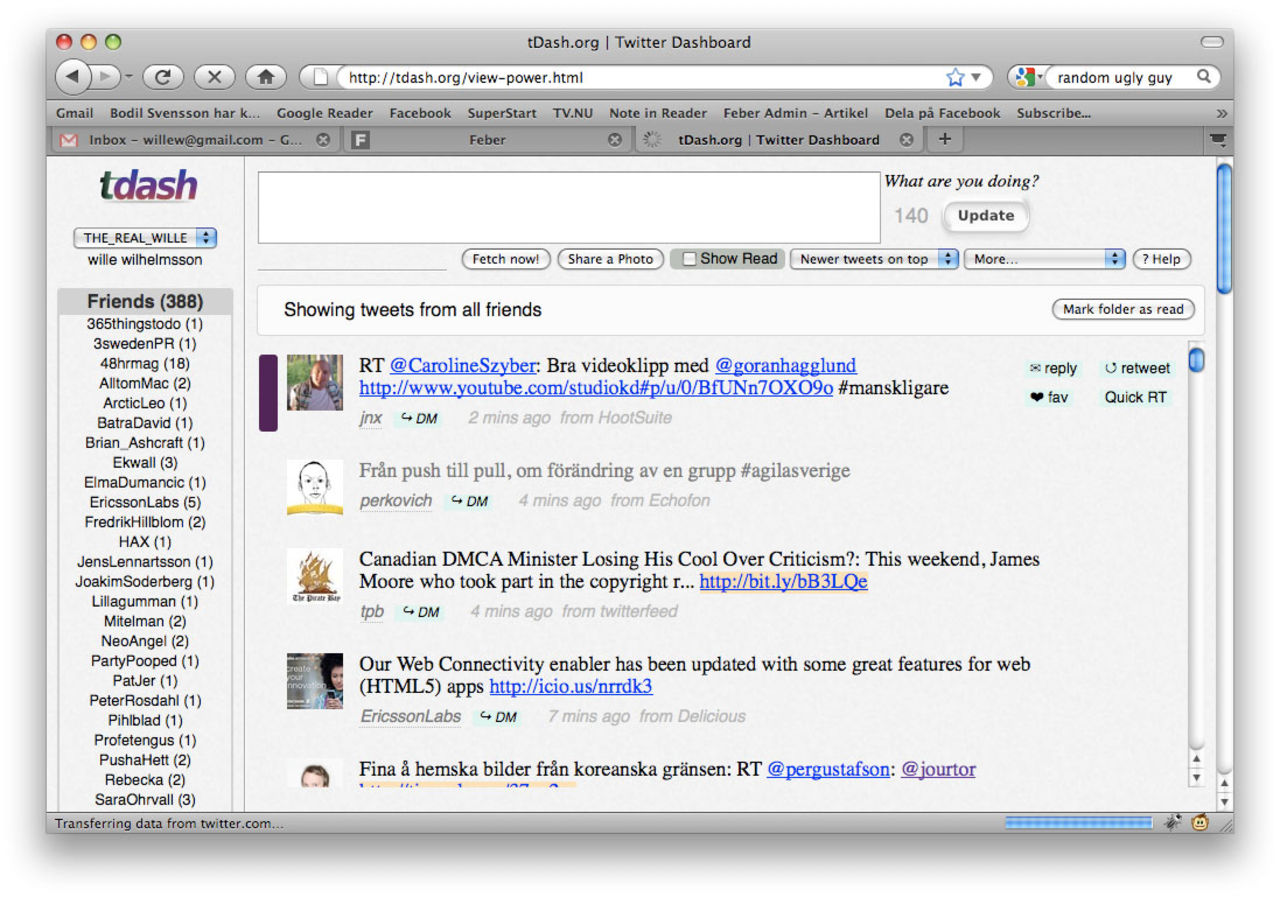Close the Feber tab

[615, 140]
